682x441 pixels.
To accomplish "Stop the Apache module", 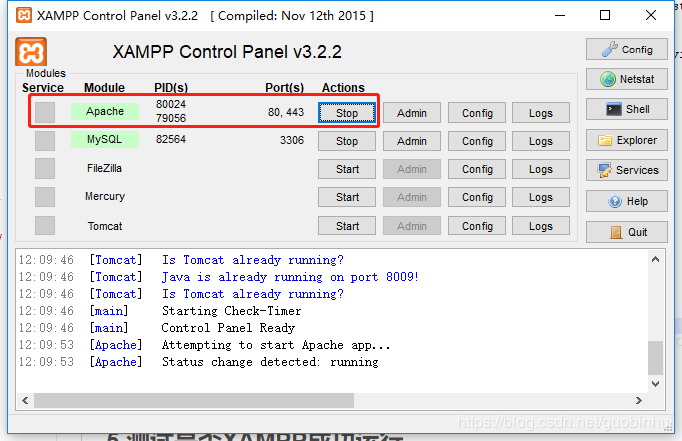I will click(x=347, y=113).
